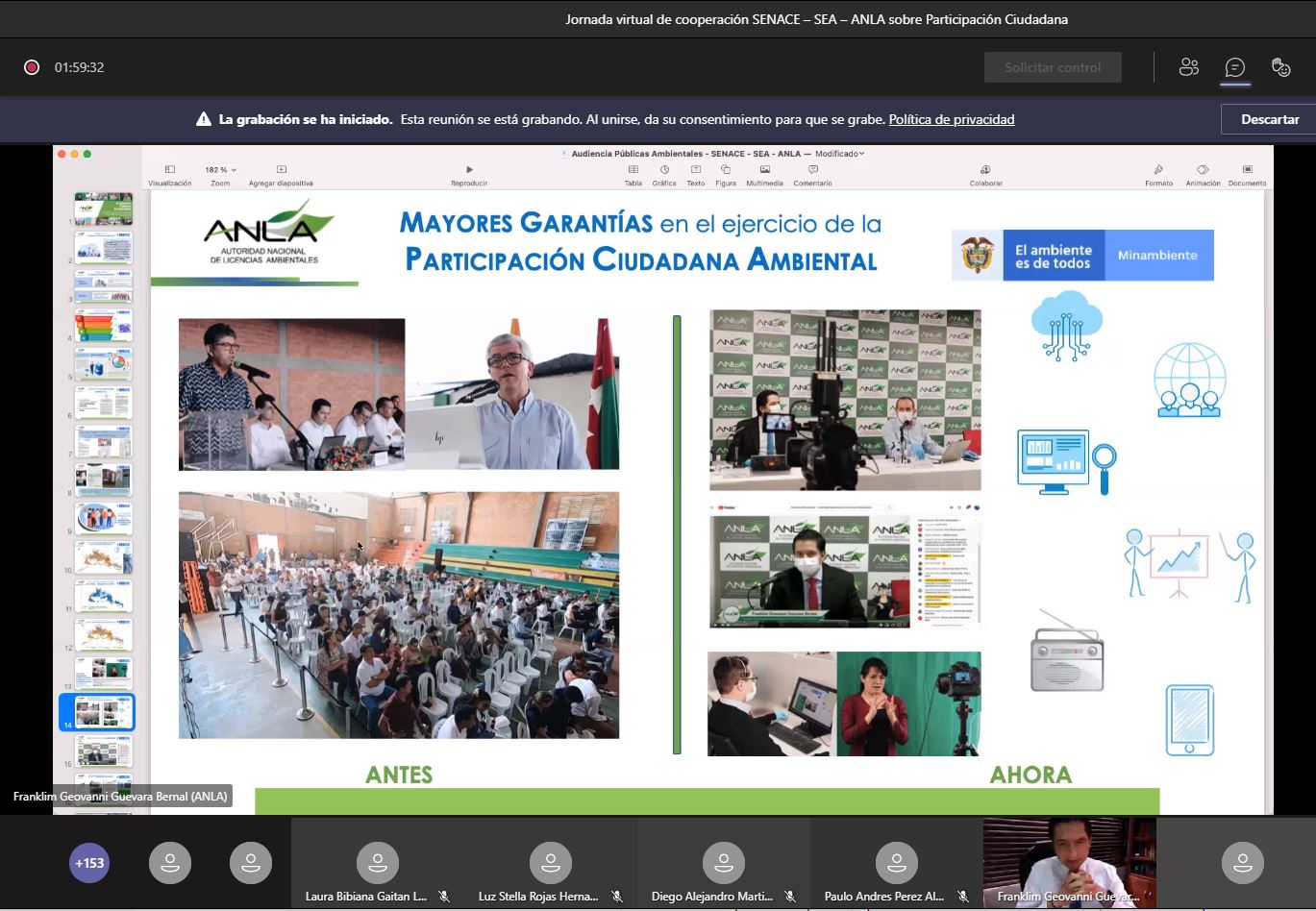Toggle the Documento inspector panel
Screen dimensions: 1316x911
coord(1247,170)
